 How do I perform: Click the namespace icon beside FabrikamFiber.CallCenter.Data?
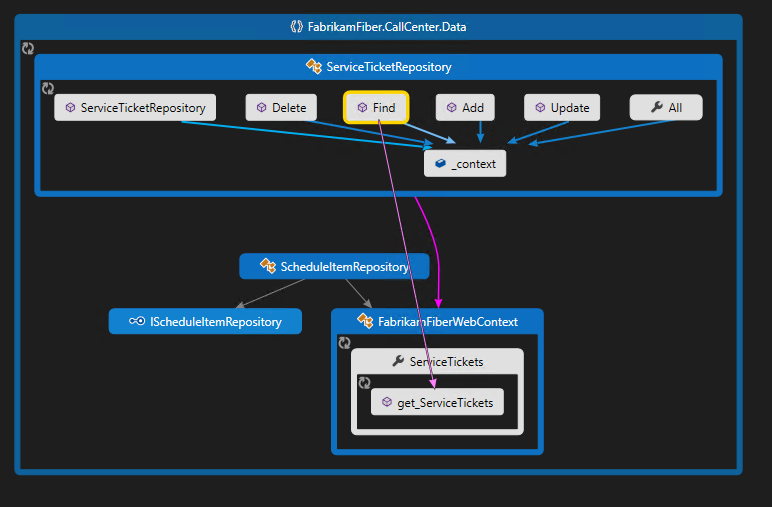(296, 27)
